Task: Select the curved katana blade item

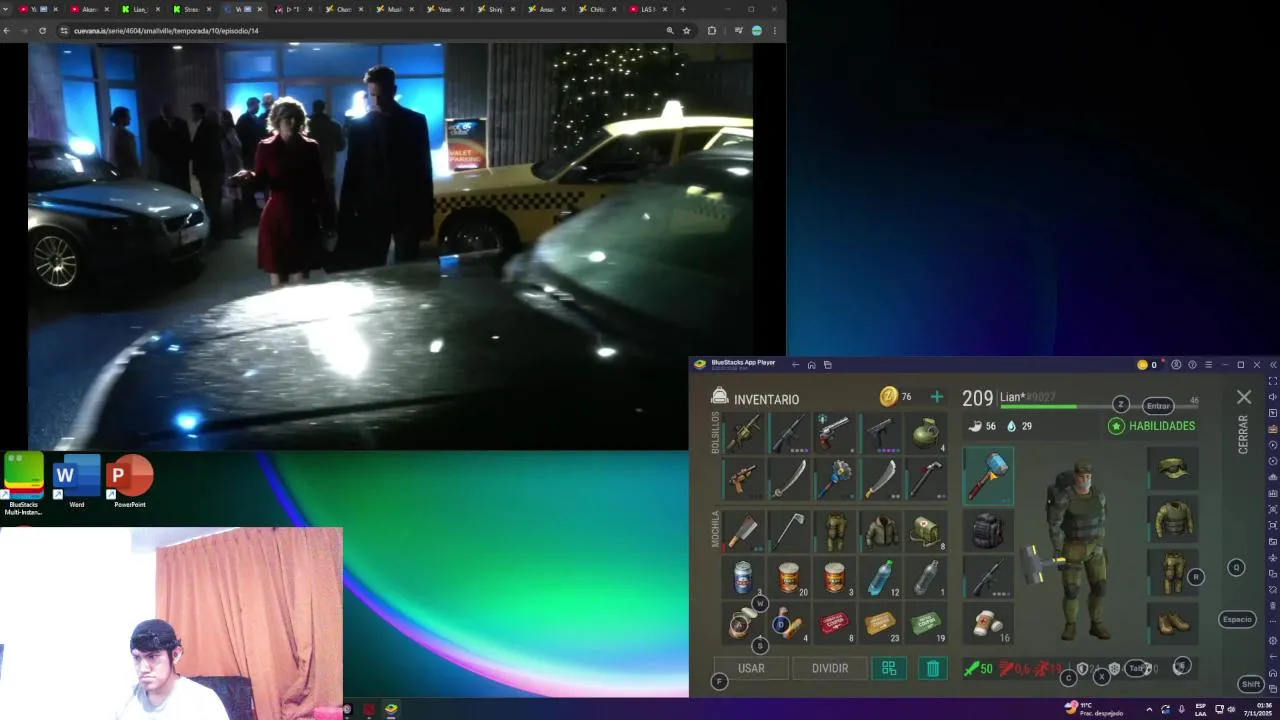Action: (x=789, y=480)
